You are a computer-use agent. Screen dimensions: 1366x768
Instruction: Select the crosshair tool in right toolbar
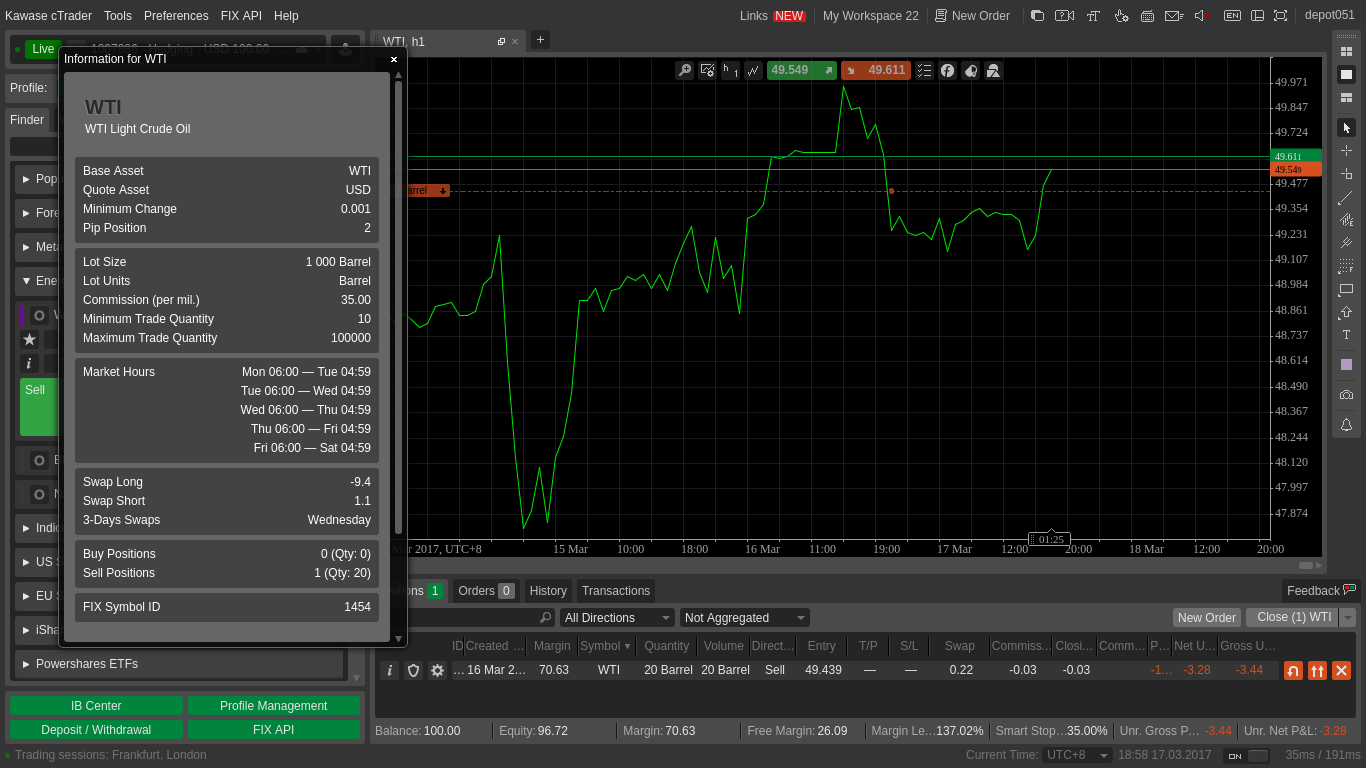pyautogui.click(x=1346, y=150)
